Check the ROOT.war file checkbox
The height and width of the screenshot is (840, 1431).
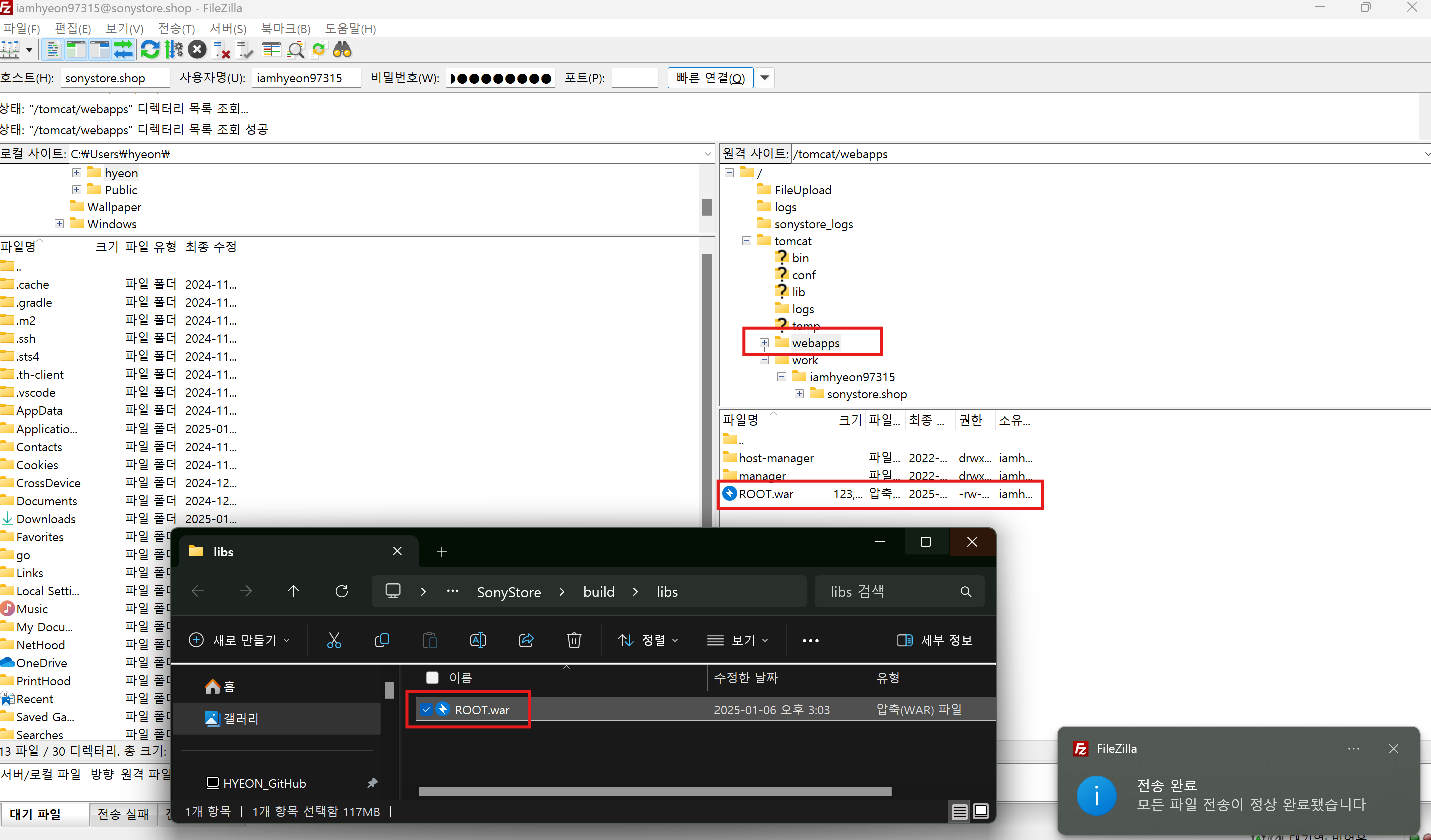click(426, 709)
